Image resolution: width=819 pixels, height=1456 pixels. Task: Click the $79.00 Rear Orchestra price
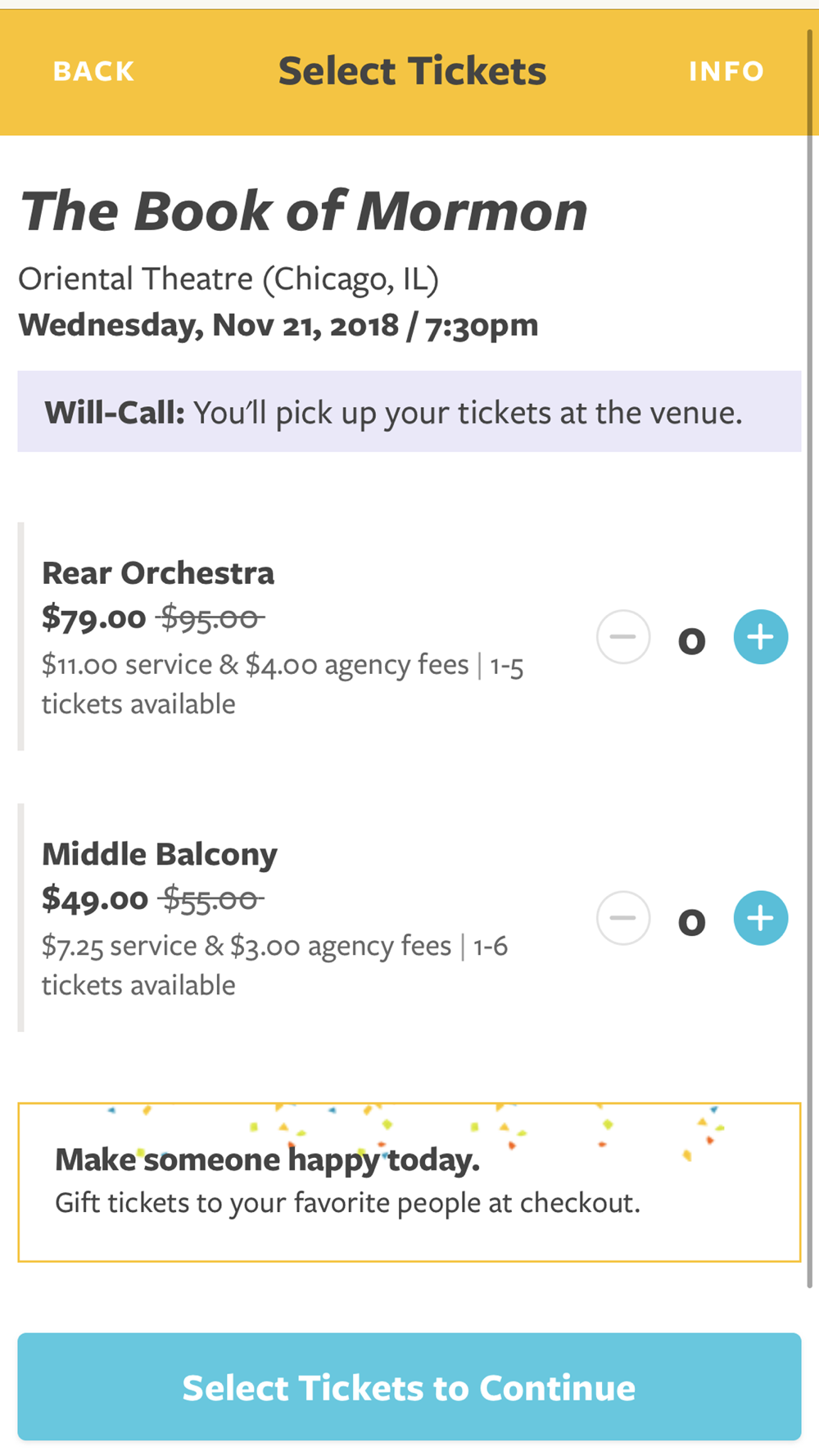93,618
